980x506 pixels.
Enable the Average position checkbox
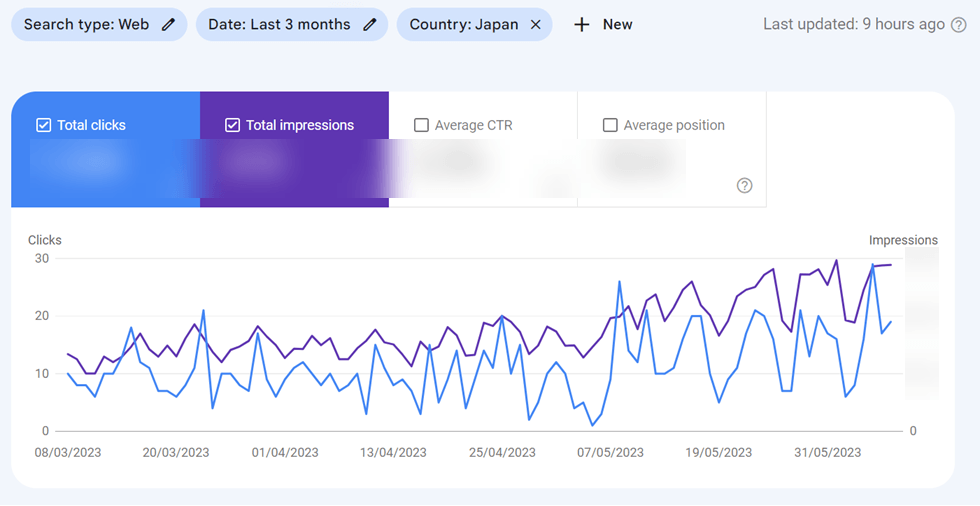(x=610, y=125)
